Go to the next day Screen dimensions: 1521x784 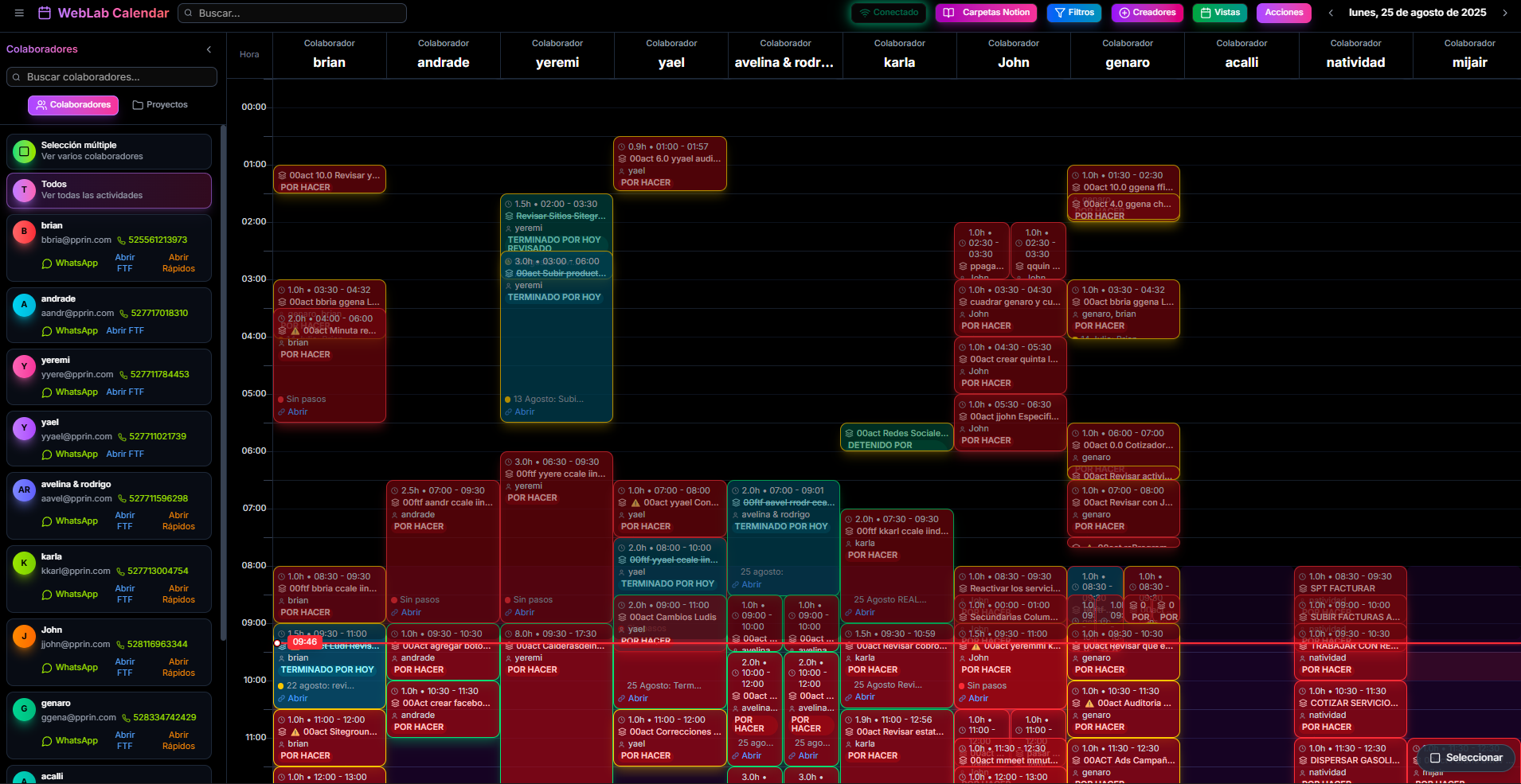point(1505,13)
